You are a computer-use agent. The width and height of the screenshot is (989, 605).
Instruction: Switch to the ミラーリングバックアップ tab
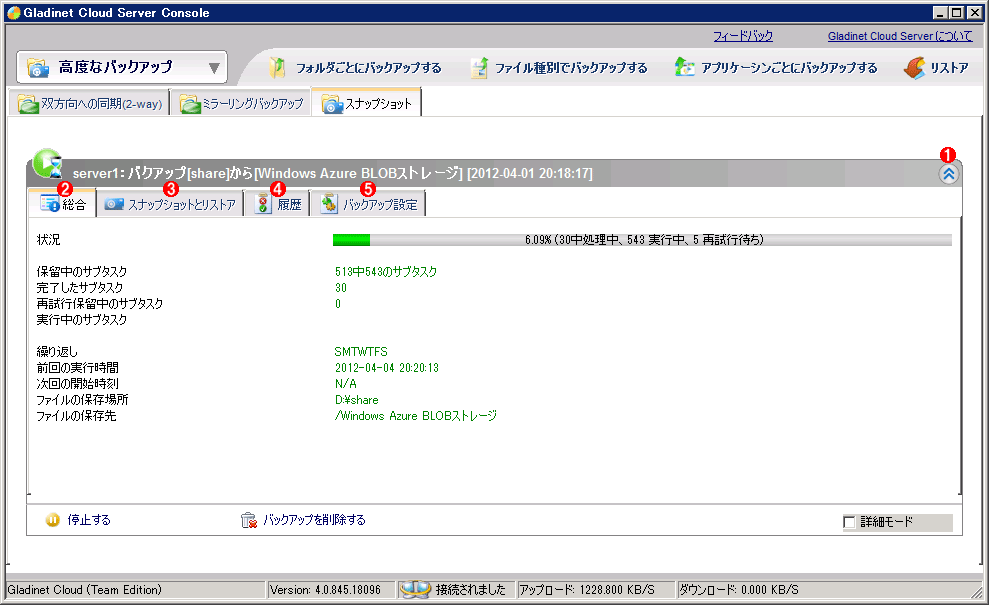[241, 104]
